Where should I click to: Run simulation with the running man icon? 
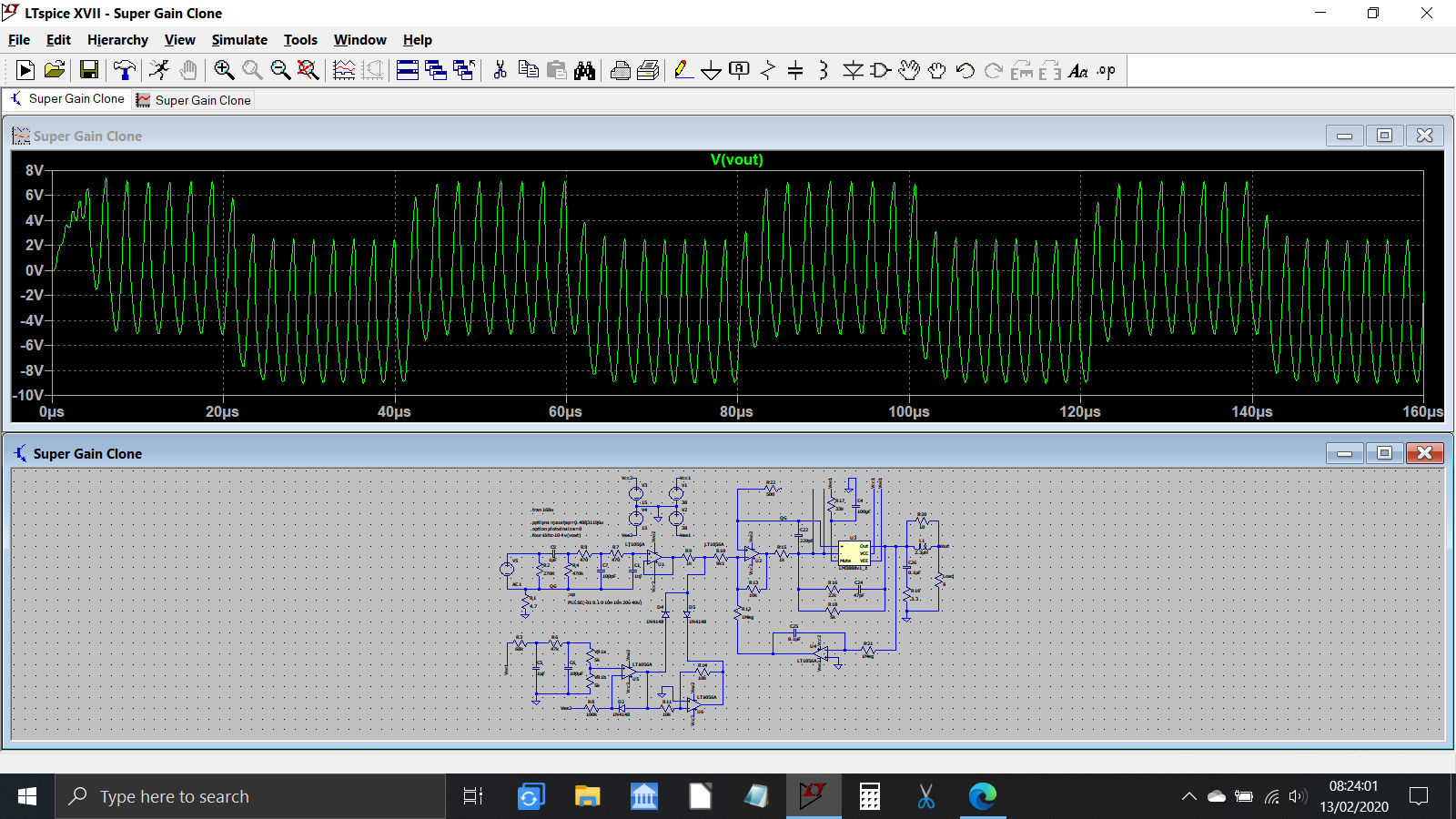pos(160,70)
